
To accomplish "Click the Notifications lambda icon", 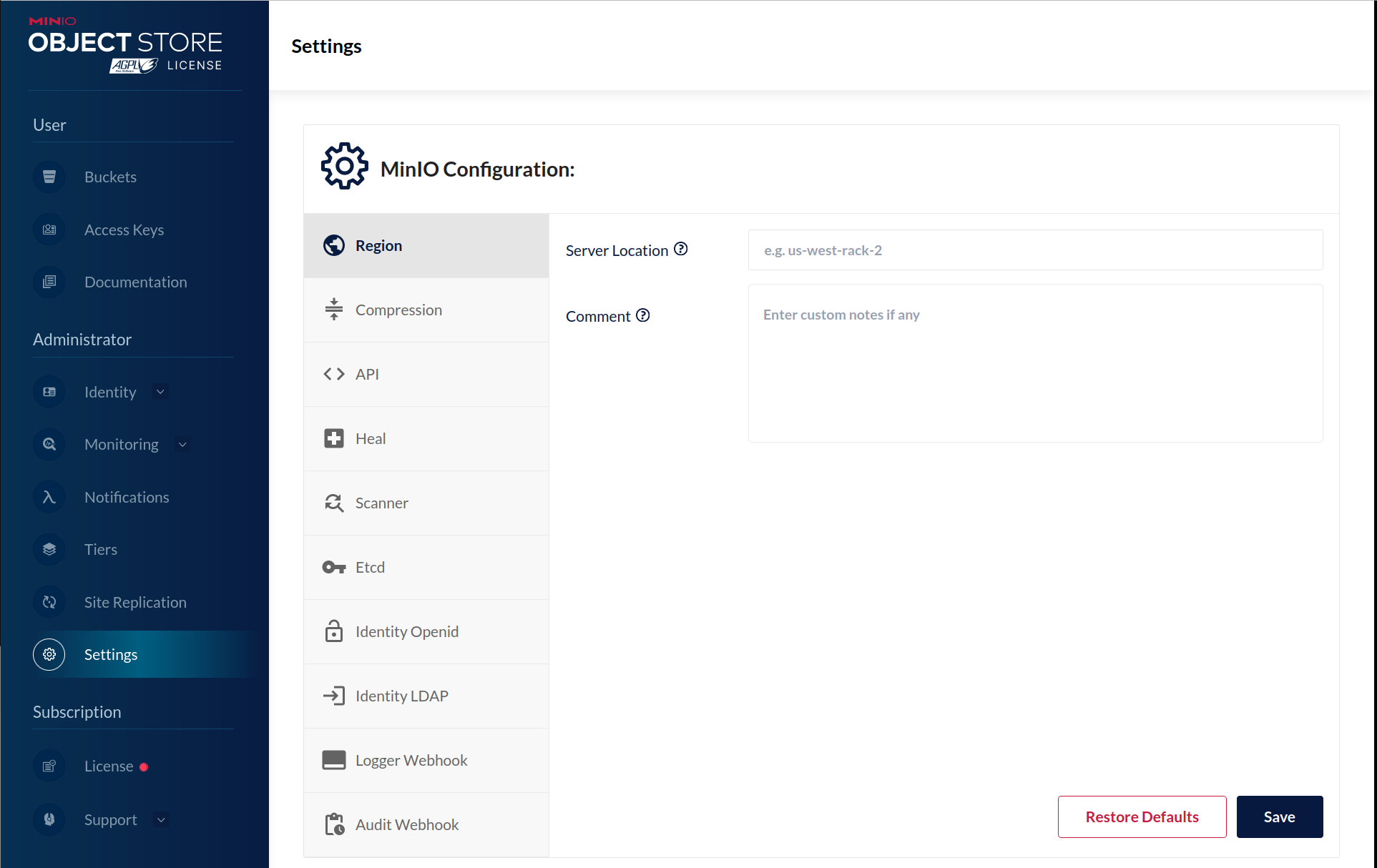I will [49, 497].
